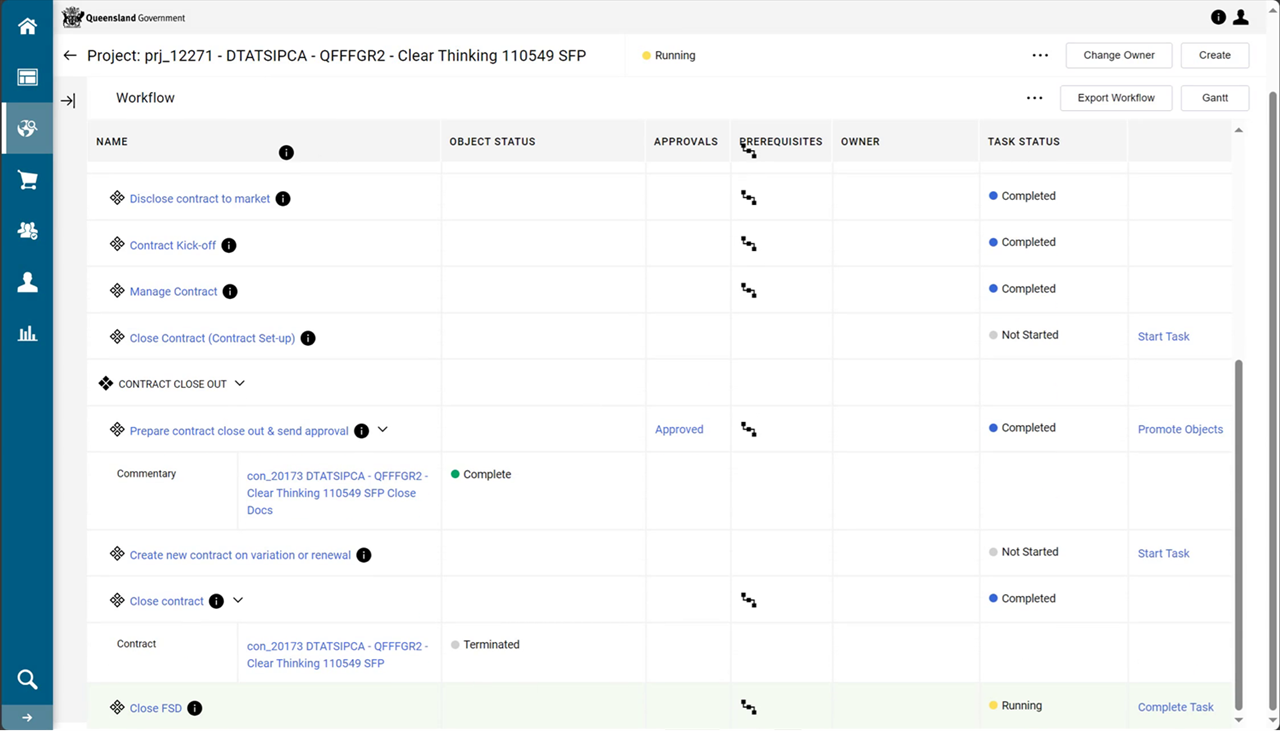1280x731 pixels.
Task: Click Start Task for Create new contract
Action: [x=1163, y=554]
